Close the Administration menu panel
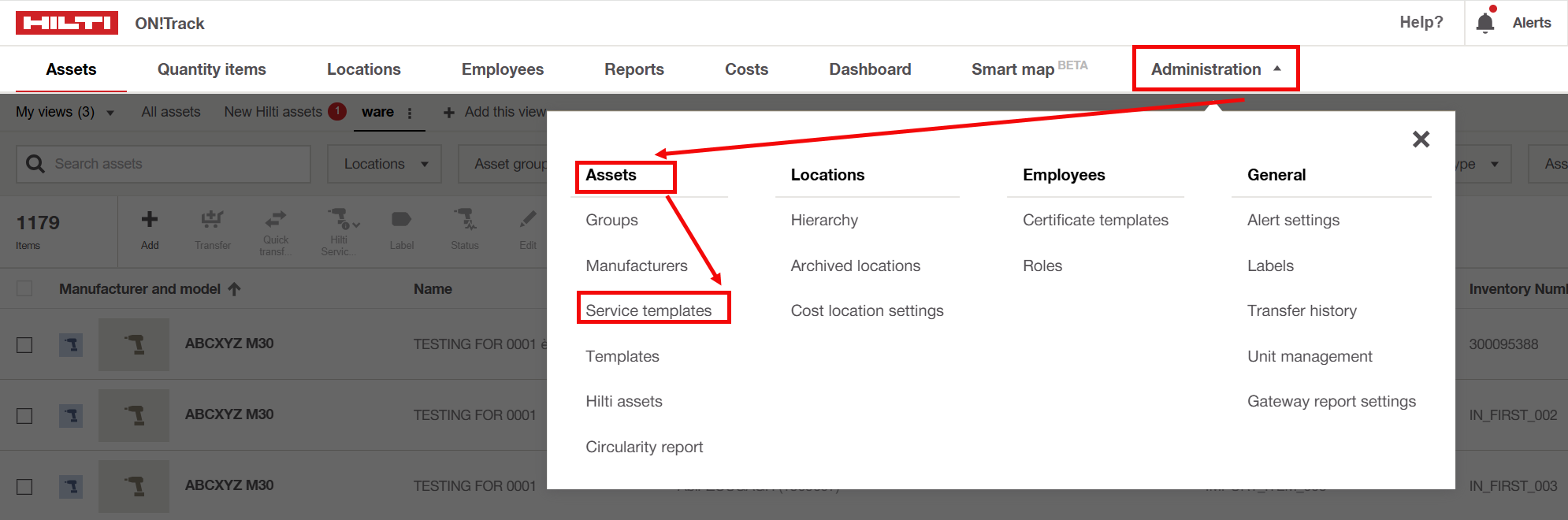This screenshot has height=520, width=1568. 1421,139
